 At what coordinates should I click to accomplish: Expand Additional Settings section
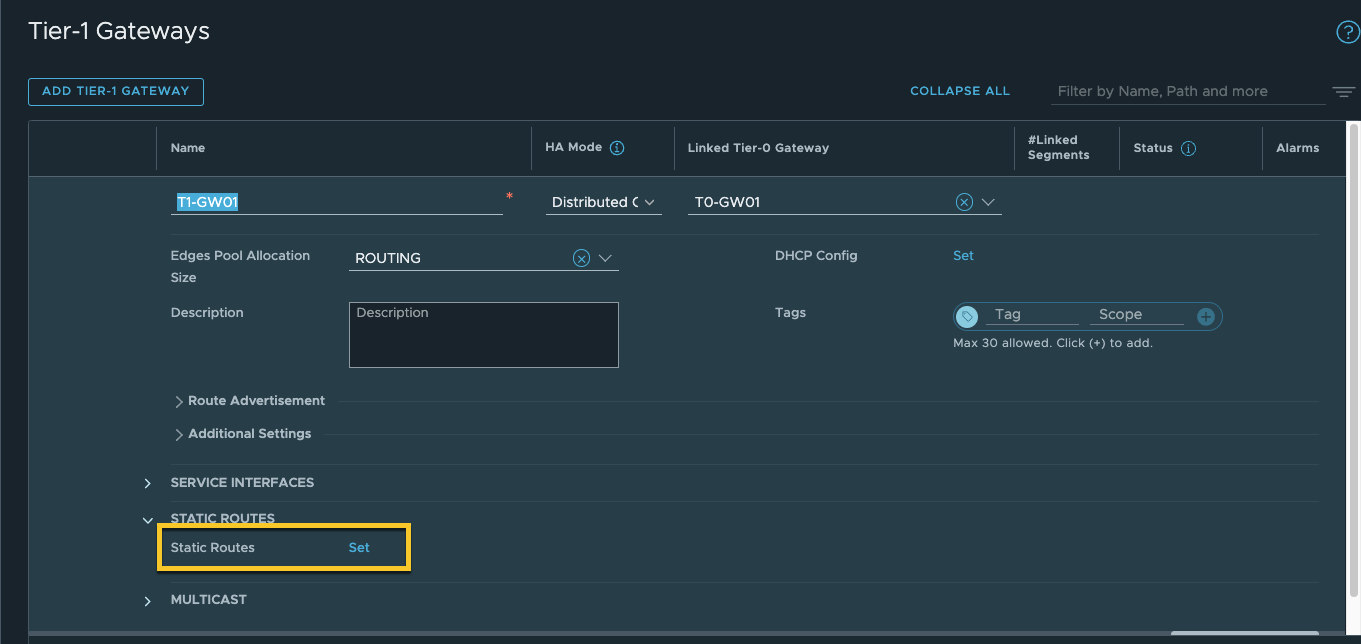pos(179,434)
